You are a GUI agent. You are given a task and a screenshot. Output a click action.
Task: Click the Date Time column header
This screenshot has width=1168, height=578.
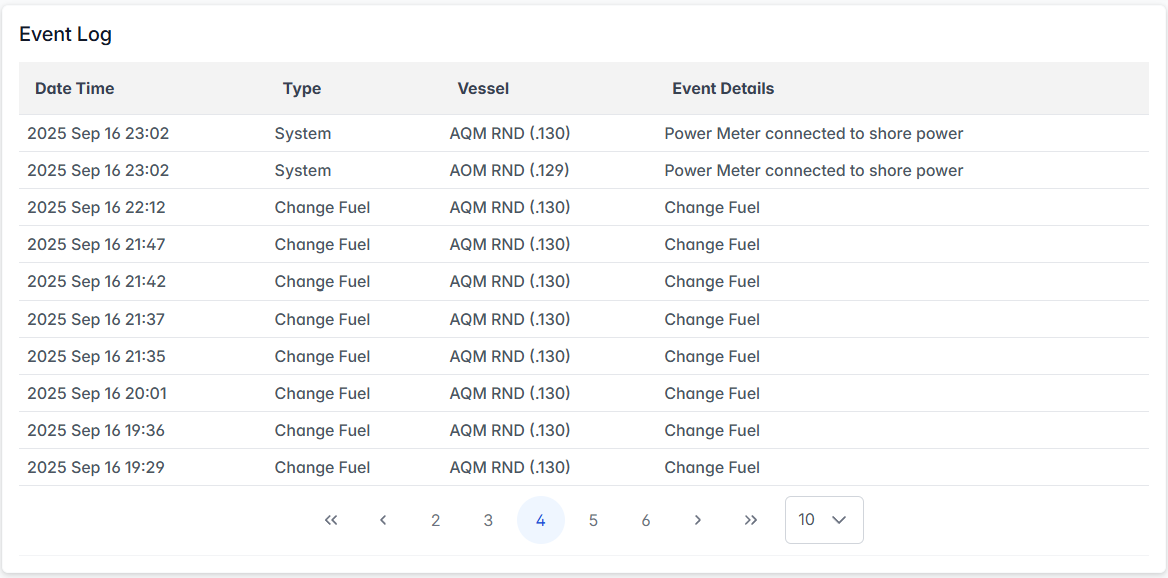pos(75,88)
